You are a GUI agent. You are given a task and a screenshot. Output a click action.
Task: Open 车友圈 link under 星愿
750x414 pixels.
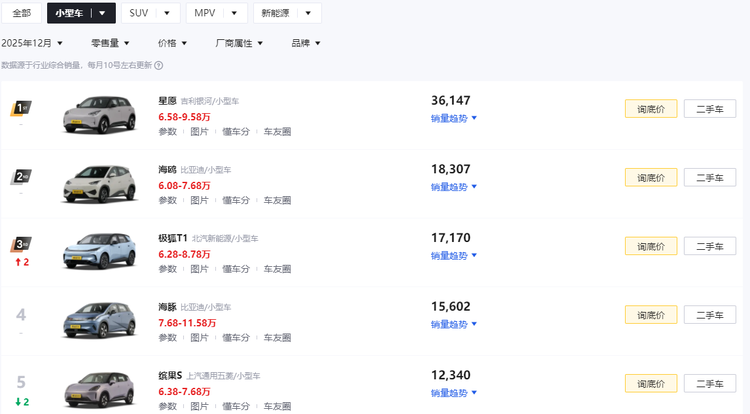277,131
